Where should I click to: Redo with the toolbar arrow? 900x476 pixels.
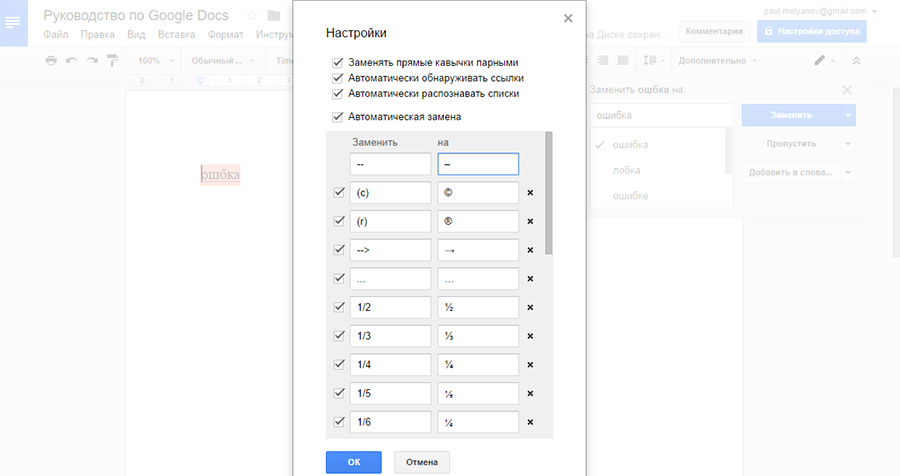point(92,60)
